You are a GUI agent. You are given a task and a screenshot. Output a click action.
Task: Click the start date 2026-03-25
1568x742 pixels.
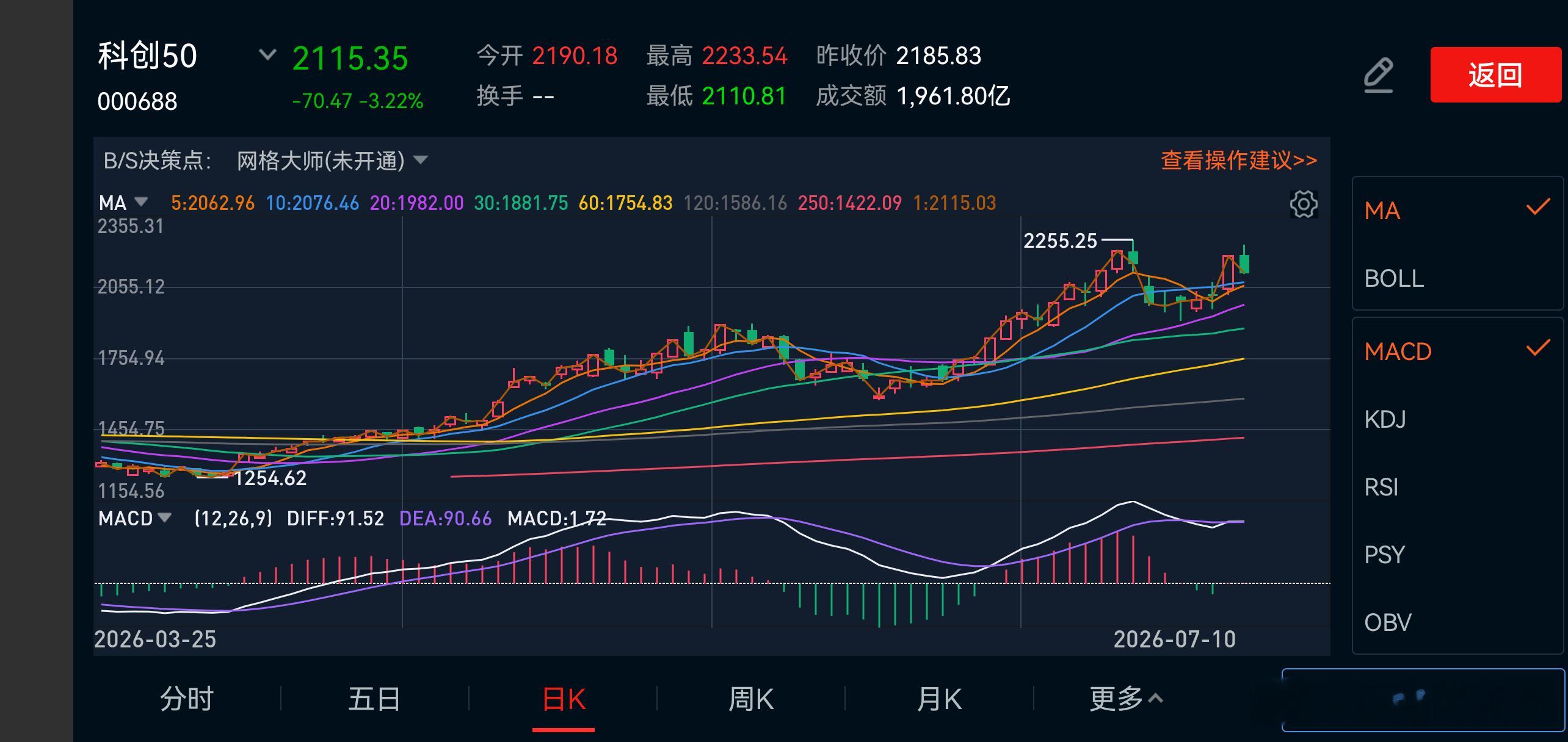click(x=155, y=639)
